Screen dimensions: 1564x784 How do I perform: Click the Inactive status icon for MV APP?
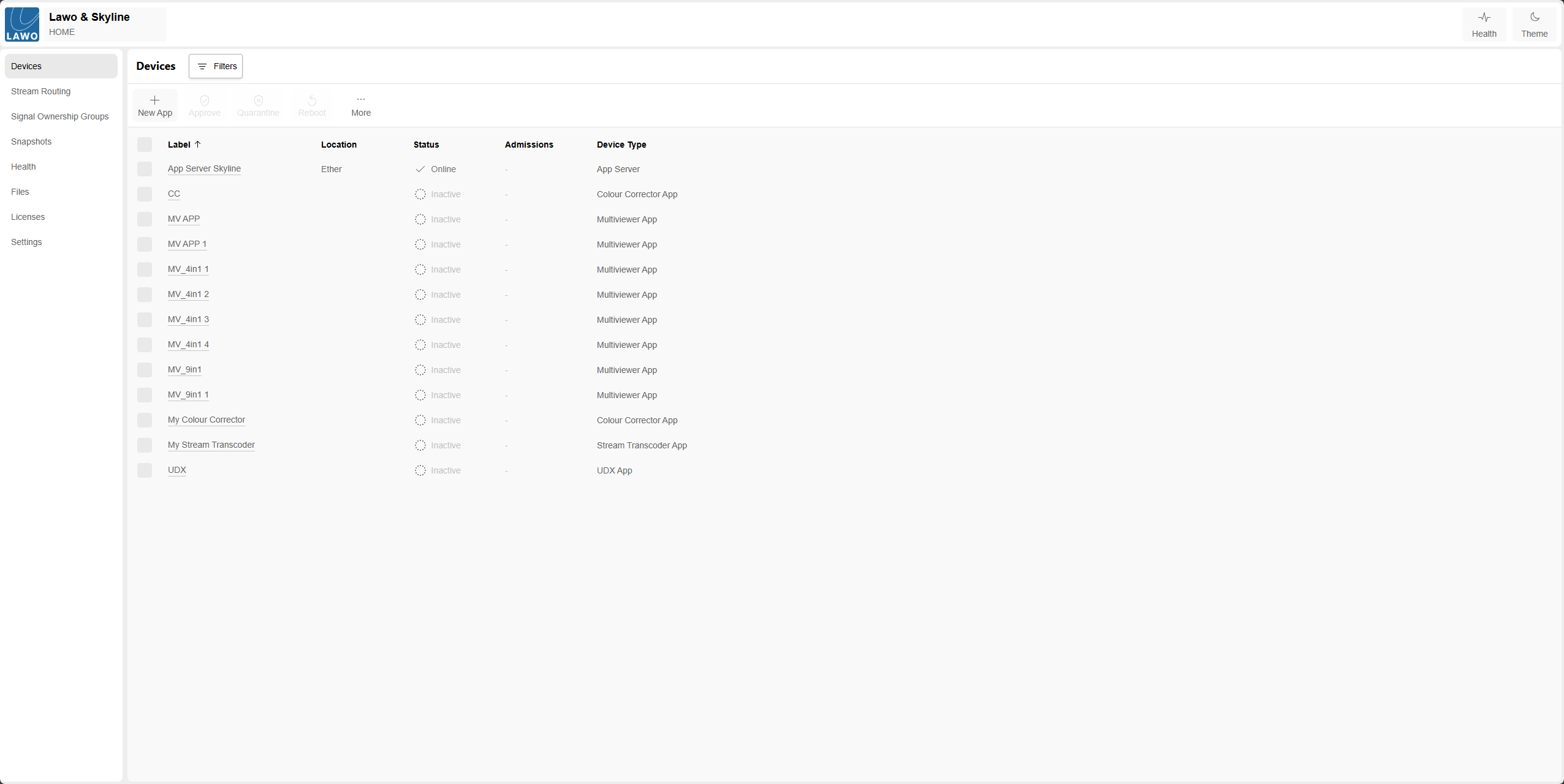click(x=420, y=219)
